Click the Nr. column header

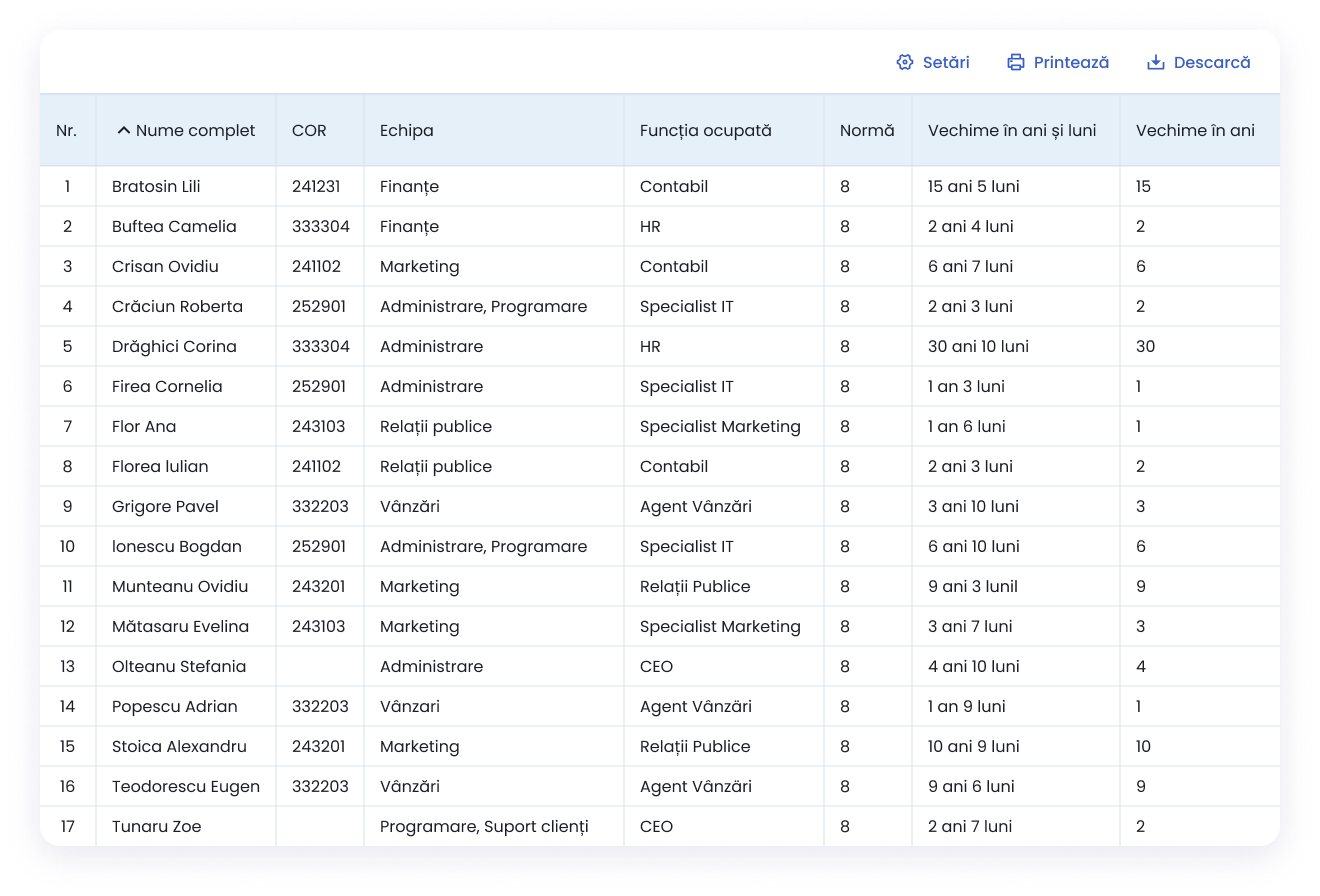pos(67,130)
